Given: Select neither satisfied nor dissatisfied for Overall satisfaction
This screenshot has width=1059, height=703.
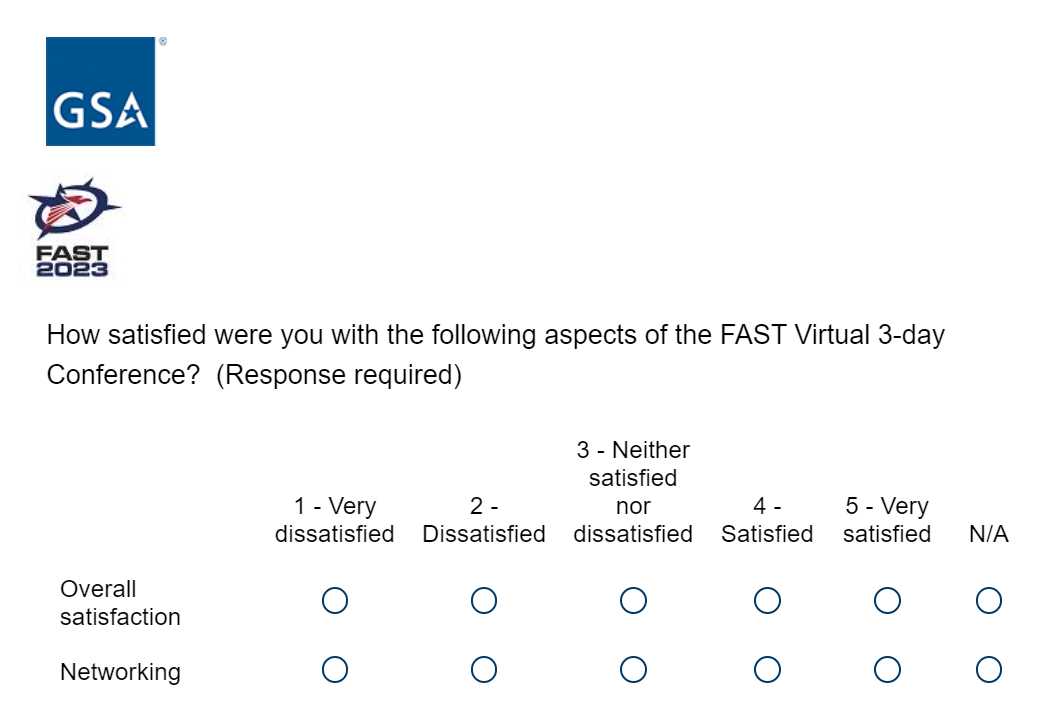Looking at the screenshot, I should click(633, 601).
